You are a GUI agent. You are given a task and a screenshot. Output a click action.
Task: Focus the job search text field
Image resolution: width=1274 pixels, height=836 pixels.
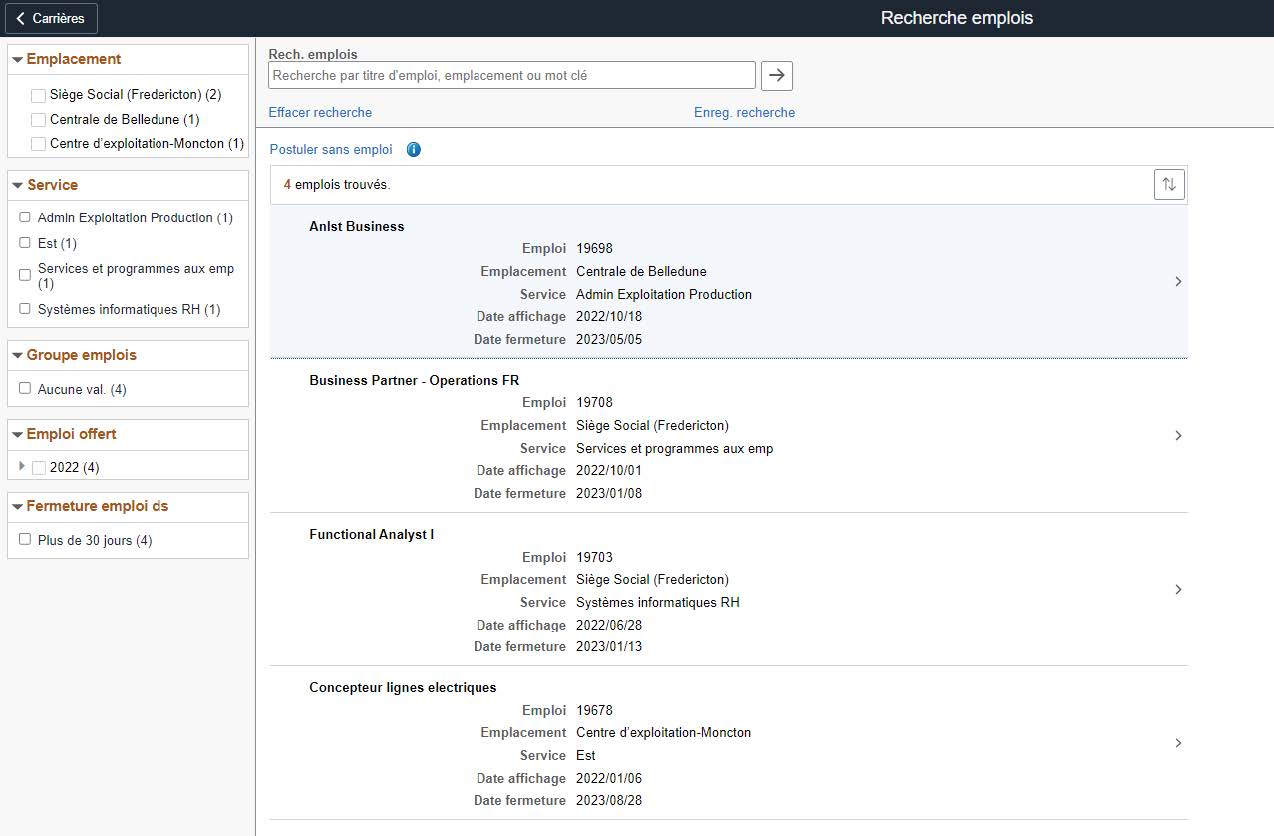(512, 76)
